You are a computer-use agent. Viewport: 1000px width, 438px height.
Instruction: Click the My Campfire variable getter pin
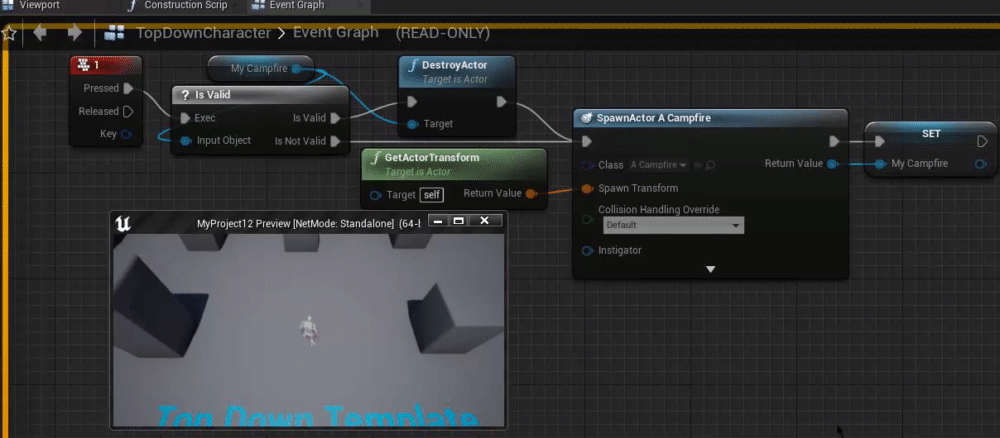(x=296, y=68)
